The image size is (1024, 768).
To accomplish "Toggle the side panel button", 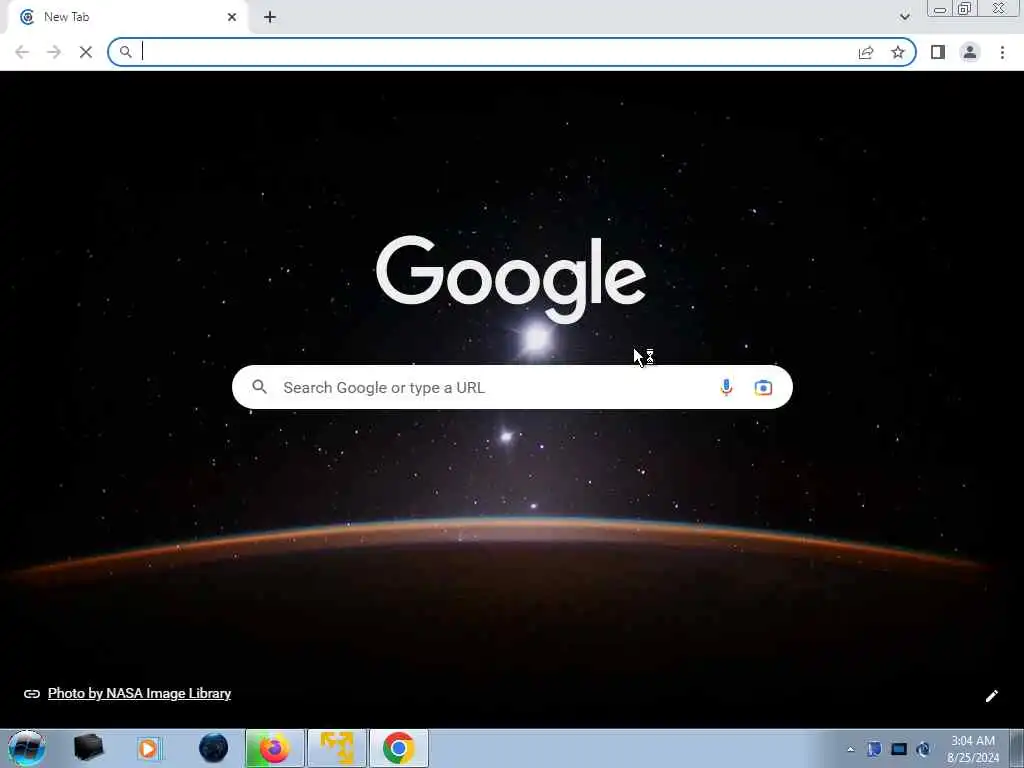I will coord(938,52).
